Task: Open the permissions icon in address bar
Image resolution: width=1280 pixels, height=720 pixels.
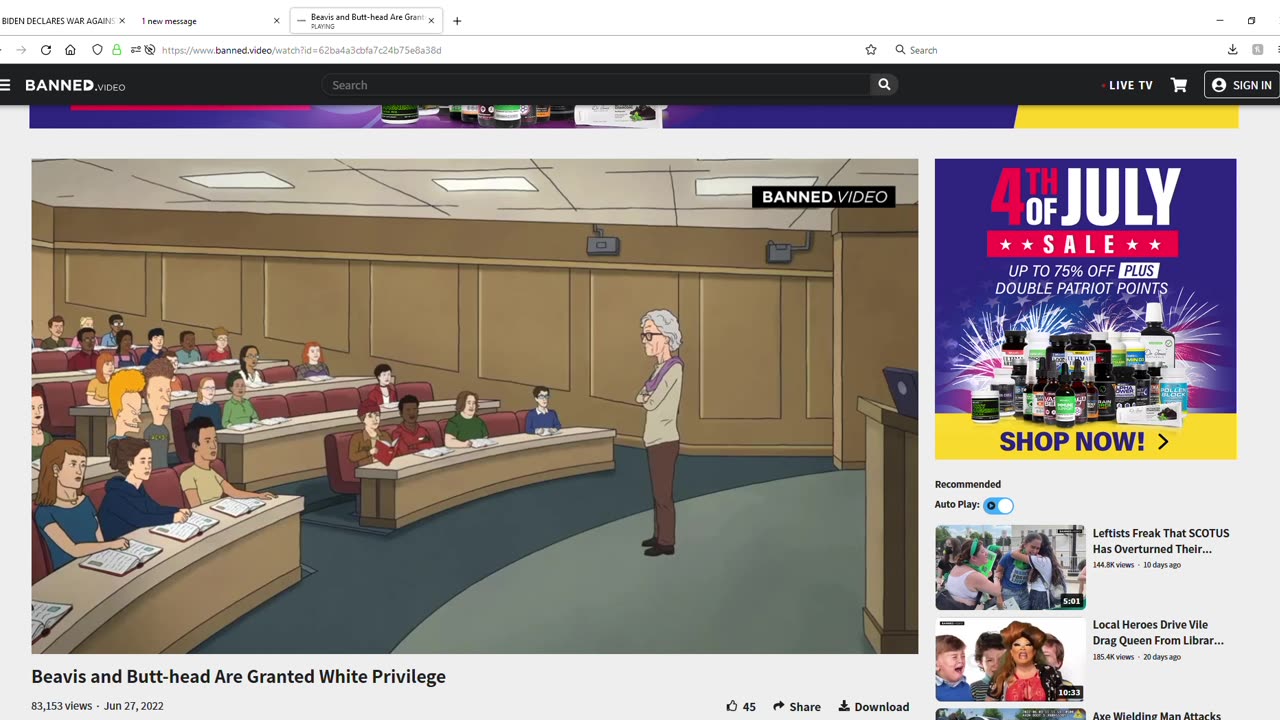Action: click(135, 50)
